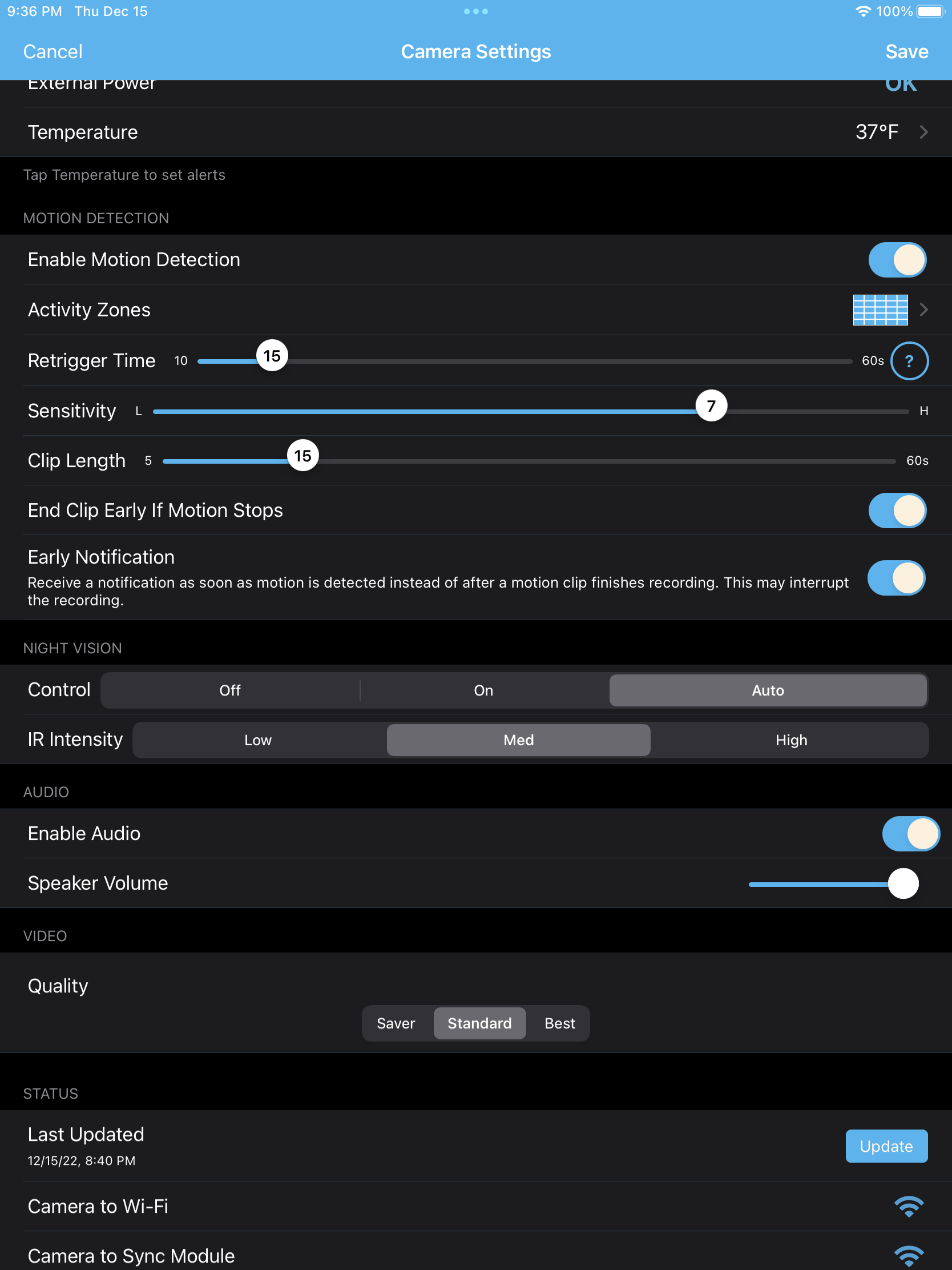Disable the Early Notification switch
The width and height of the screenshot is (952, 1270).
pos(896,577)
